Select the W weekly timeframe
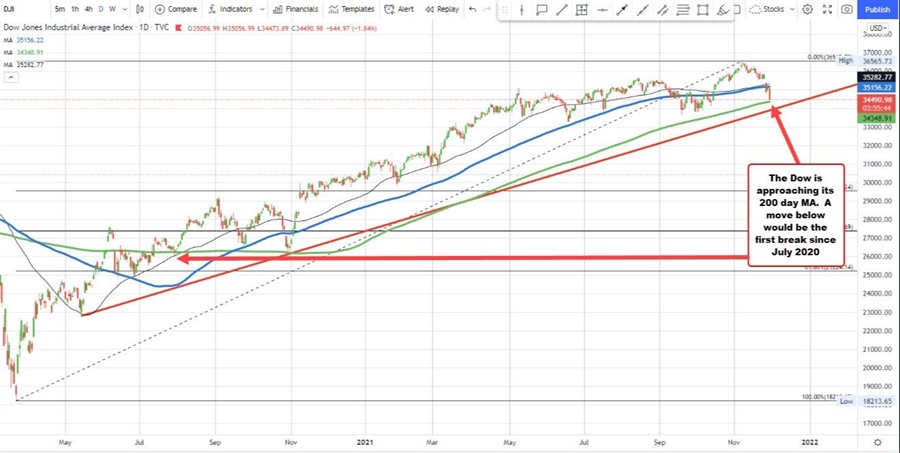 [x=112, y=9]
